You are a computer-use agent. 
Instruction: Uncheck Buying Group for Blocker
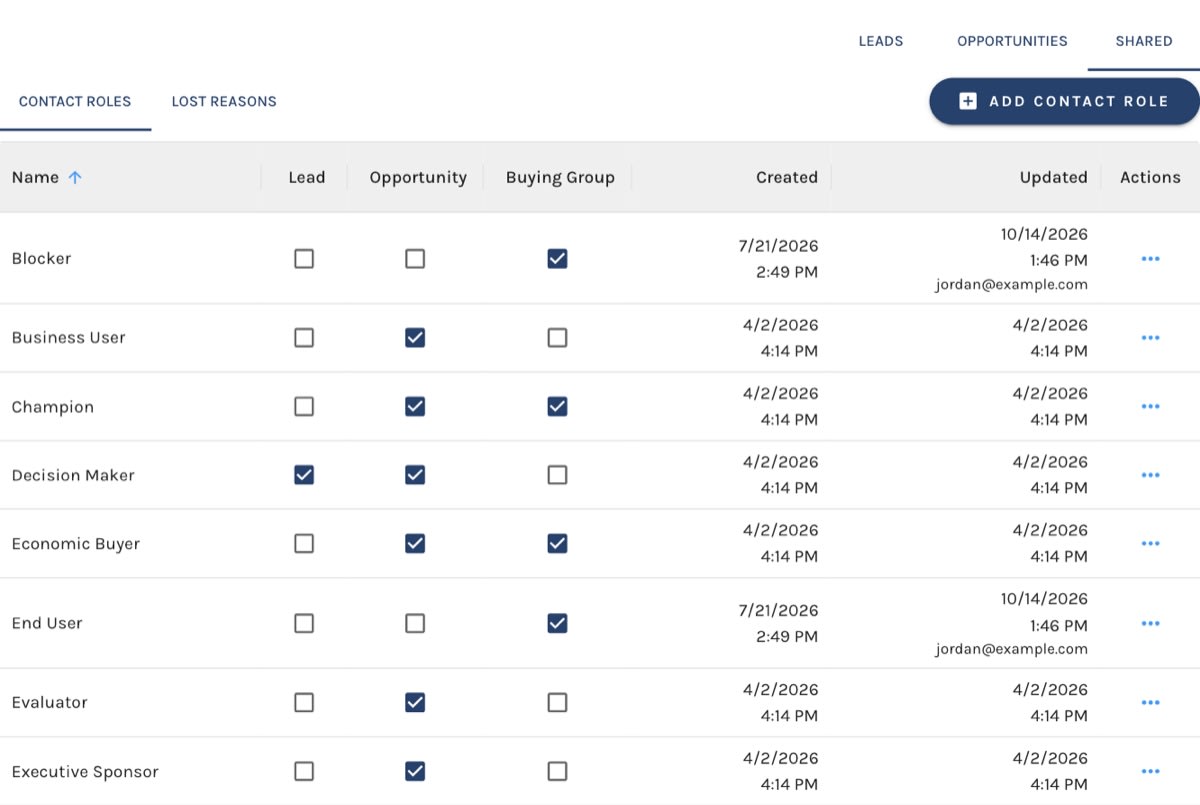coord(558,259)
